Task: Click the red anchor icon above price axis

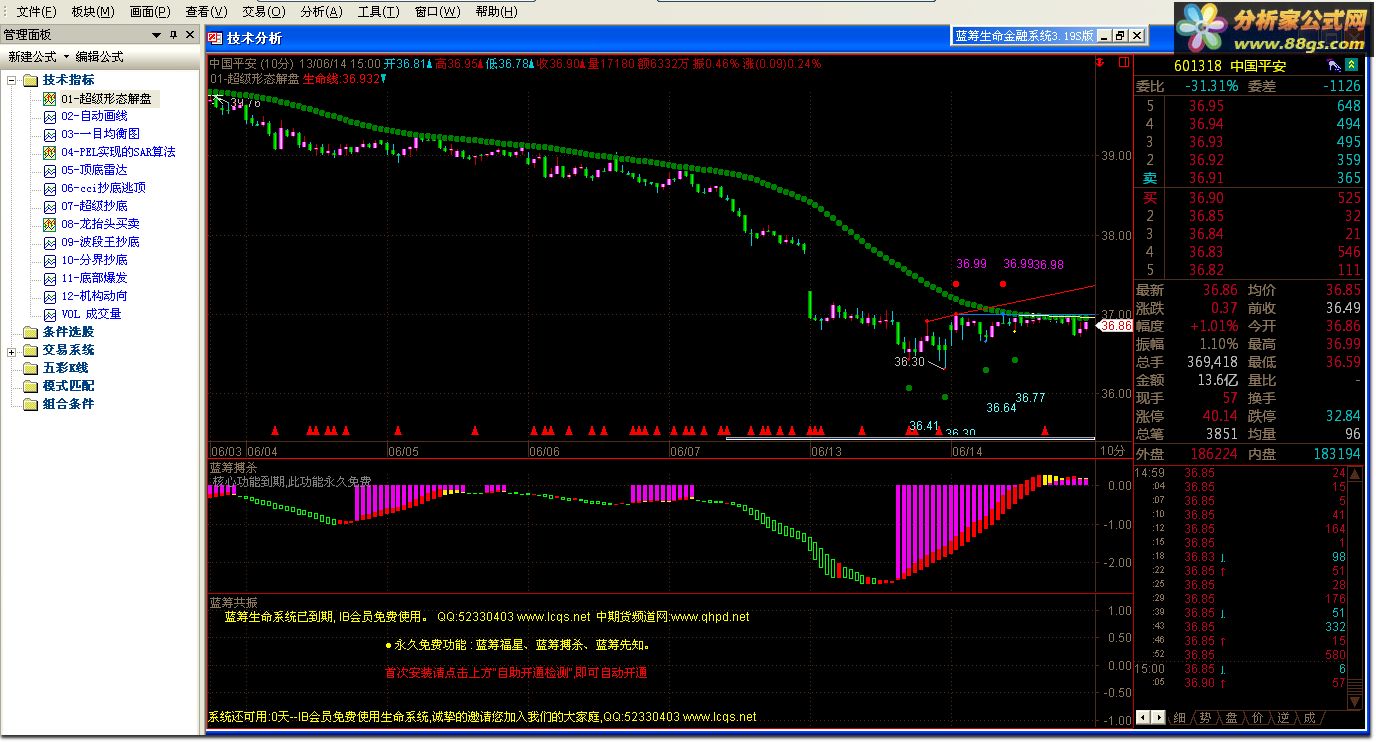Action: (x=1099, y=63)
